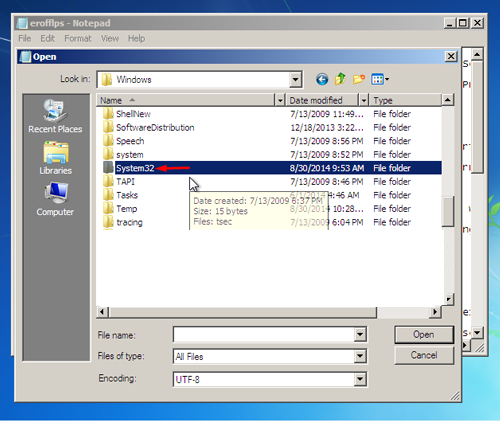Open Libraries in the sidebar
This screenshot has width=500, height=421.
coord(56,158)
